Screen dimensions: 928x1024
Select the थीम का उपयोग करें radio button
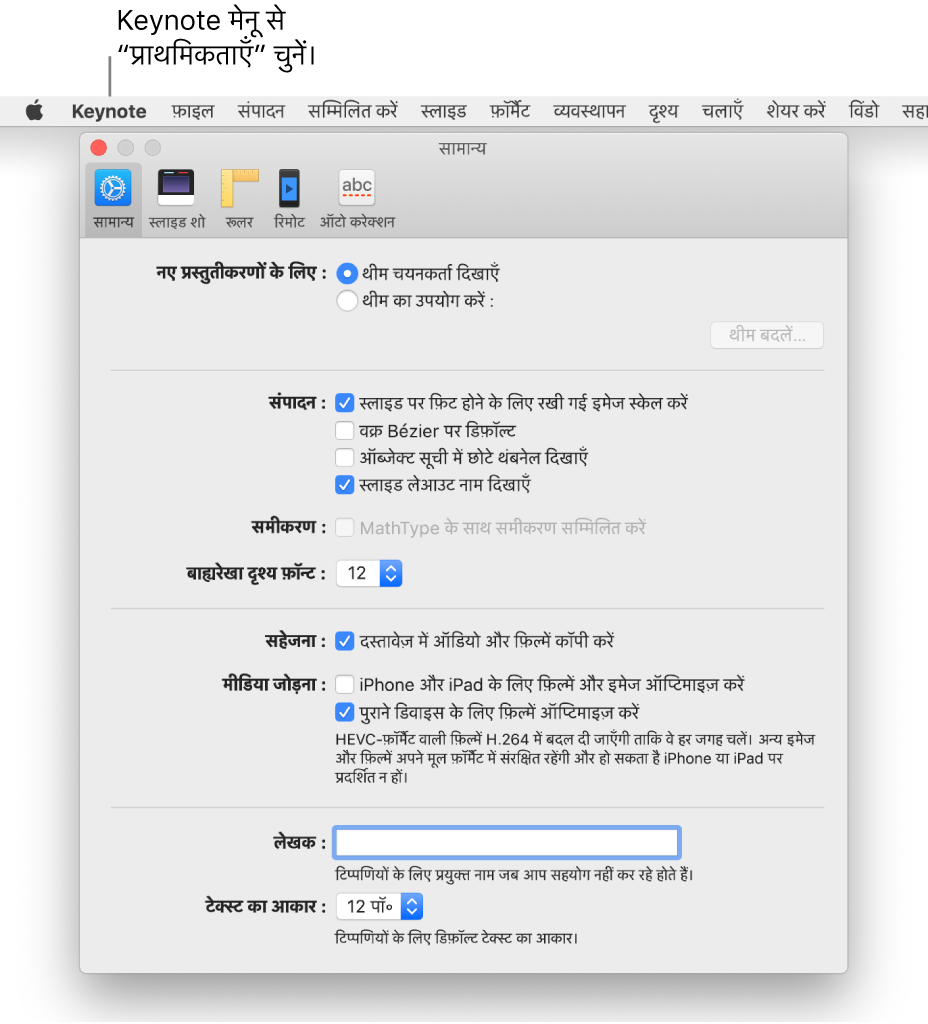coord(347,300)
